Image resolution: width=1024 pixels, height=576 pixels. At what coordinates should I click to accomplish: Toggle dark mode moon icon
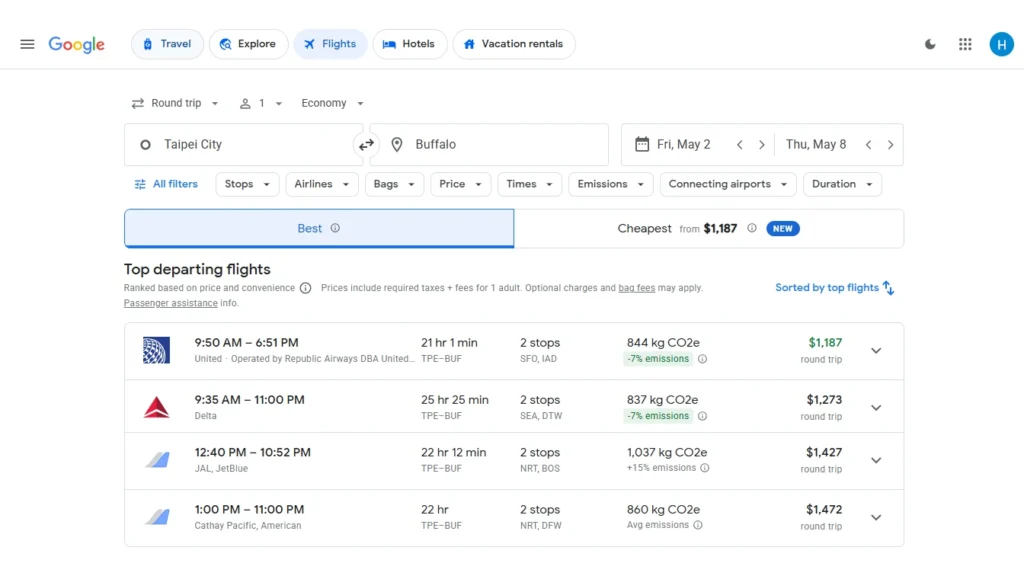click(930, 44)
